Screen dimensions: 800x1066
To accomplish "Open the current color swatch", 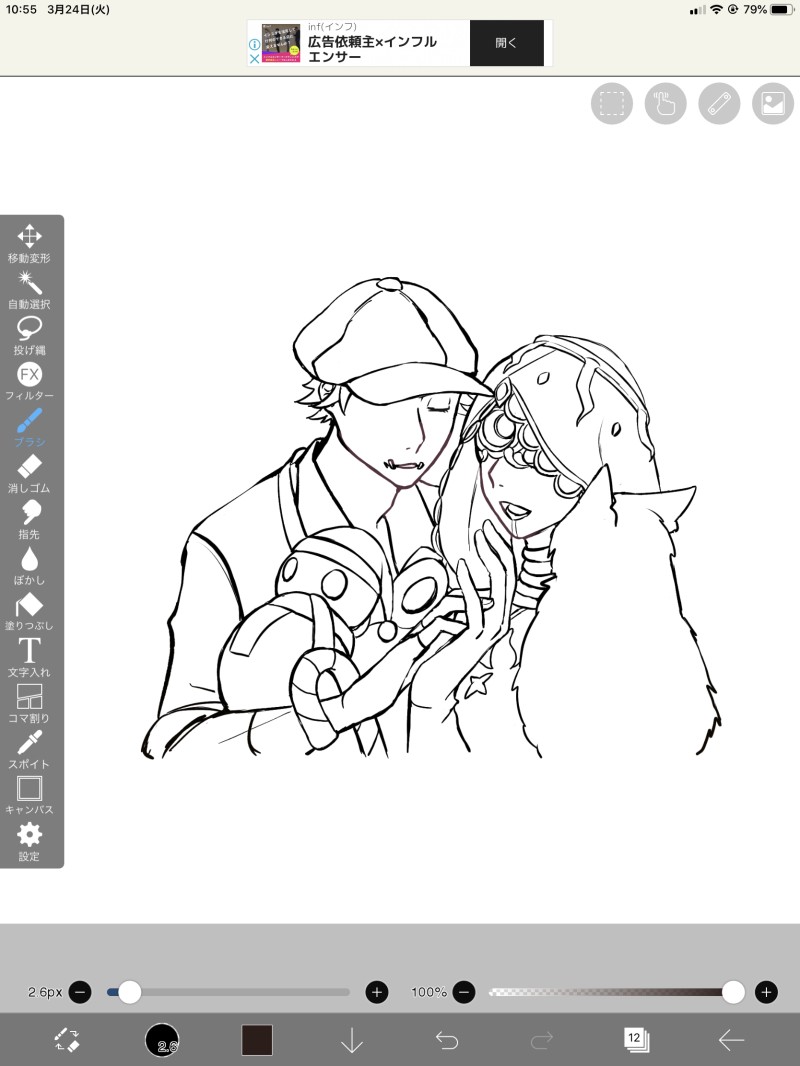I will 257,1040.
